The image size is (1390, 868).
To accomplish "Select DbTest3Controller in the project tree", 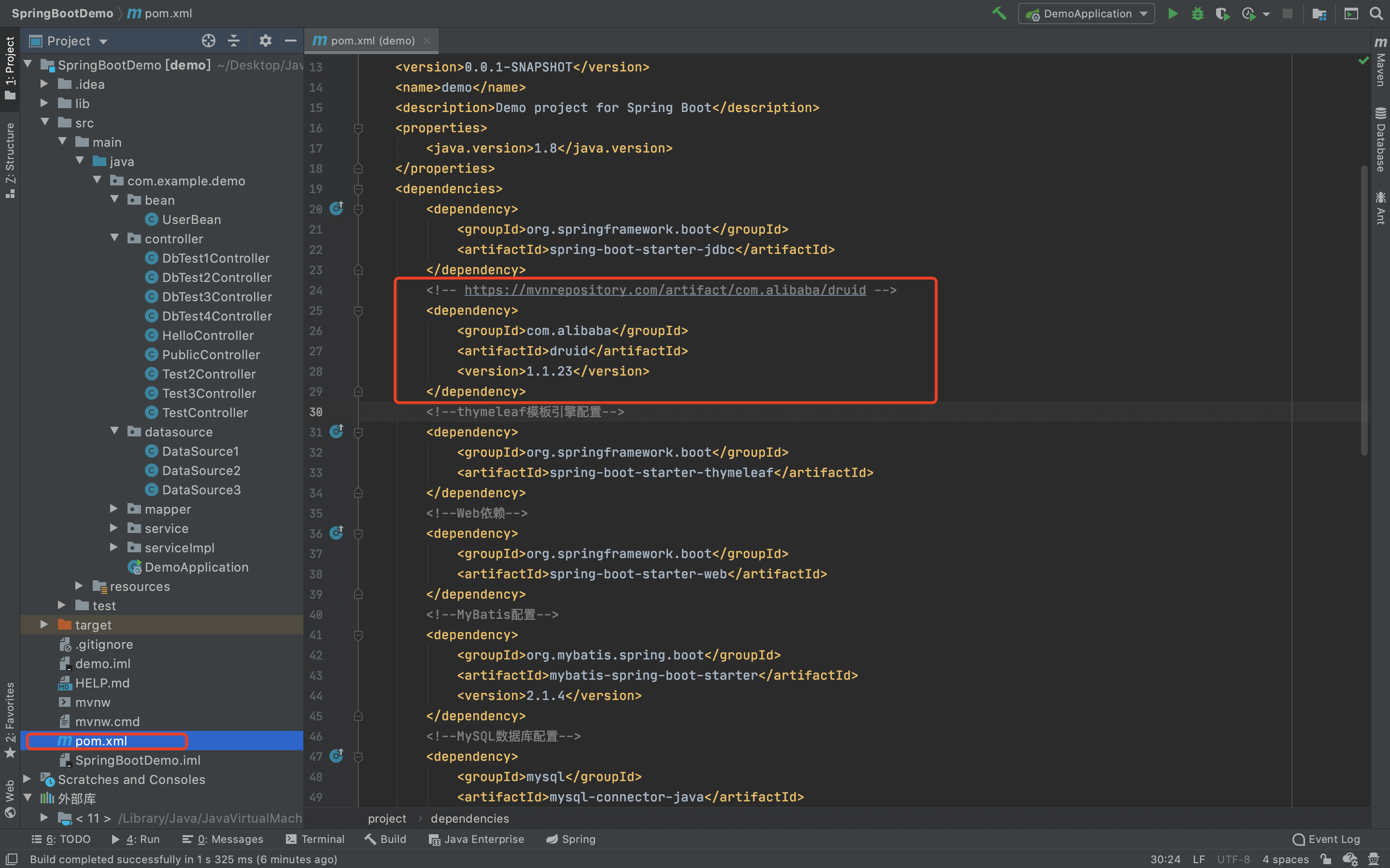I will 216,297.
